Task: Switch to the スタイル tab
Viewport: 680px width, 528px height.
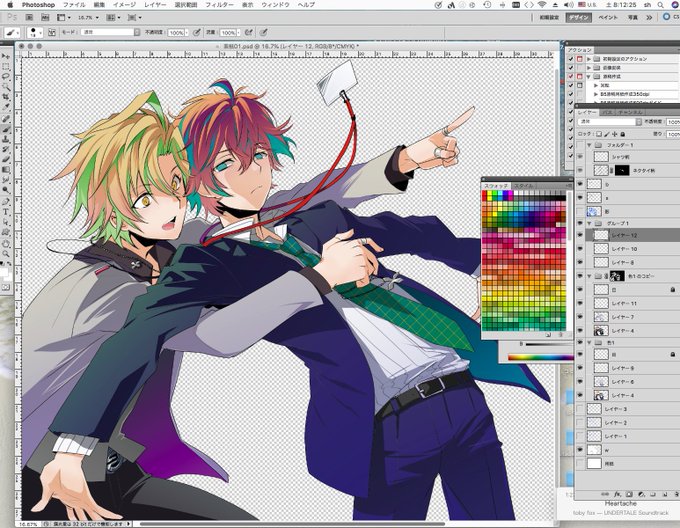Action: coord(523,186)
